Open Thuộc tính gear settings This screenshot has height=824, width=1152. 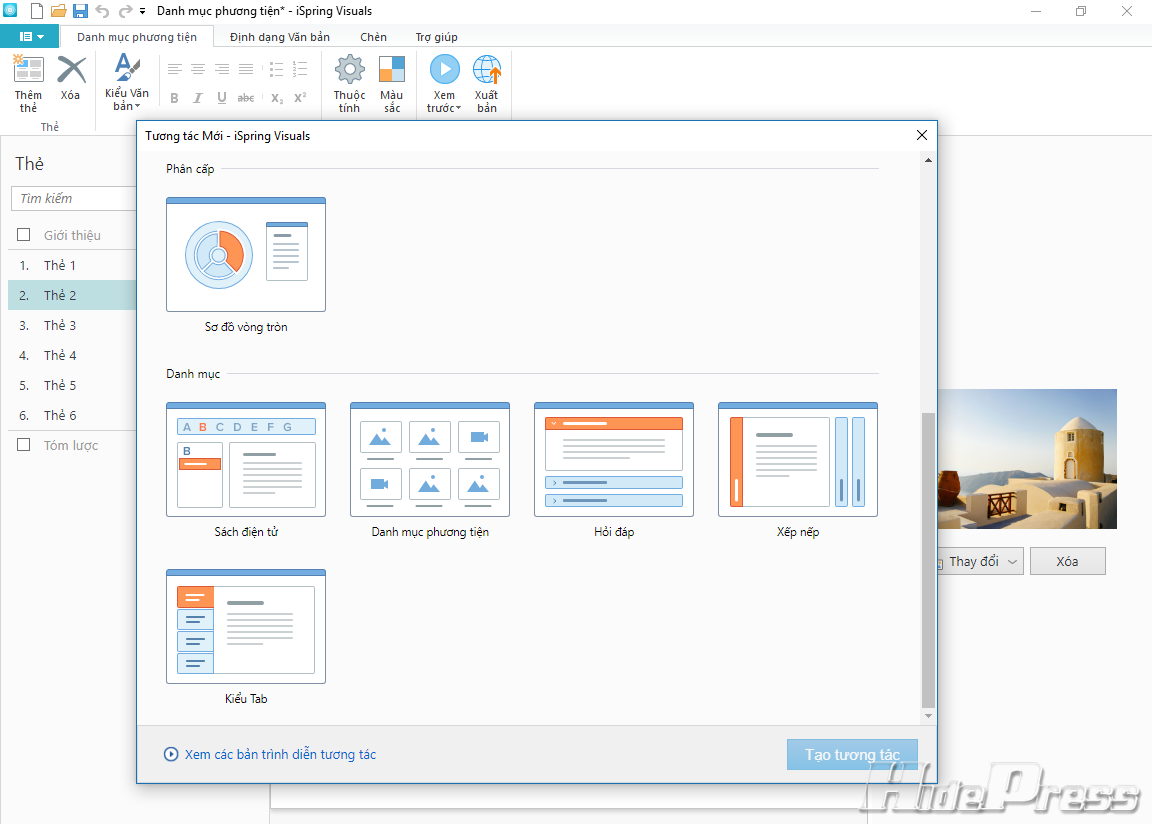pyautogui.click(x=349, y=72)
